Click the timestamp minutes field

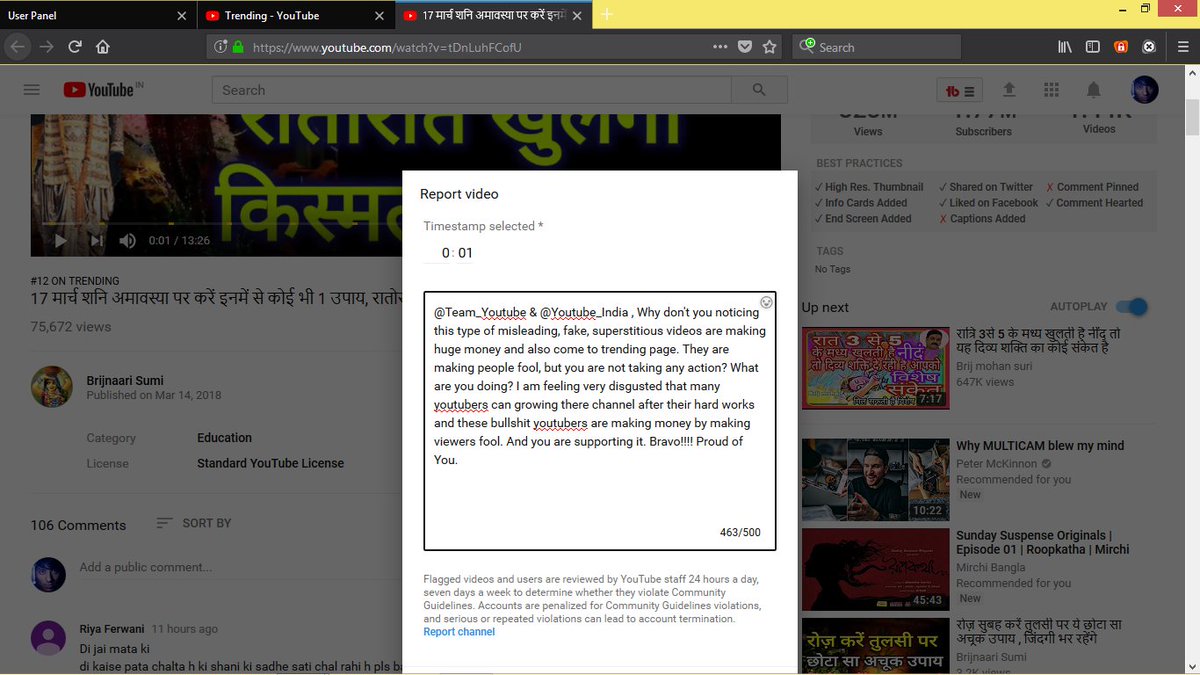[445, 253]
